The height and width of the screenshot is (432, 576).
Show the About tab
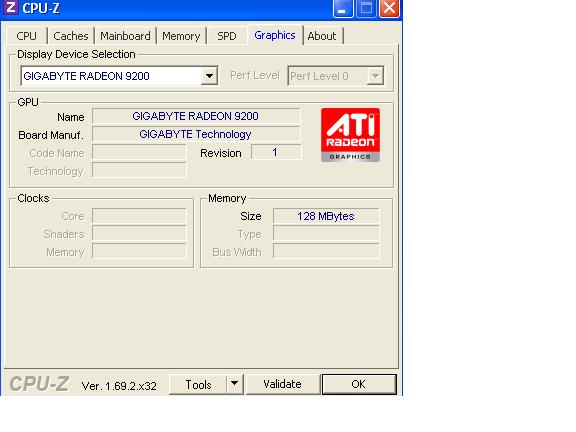pyautogui.click(x=322, y=36)
